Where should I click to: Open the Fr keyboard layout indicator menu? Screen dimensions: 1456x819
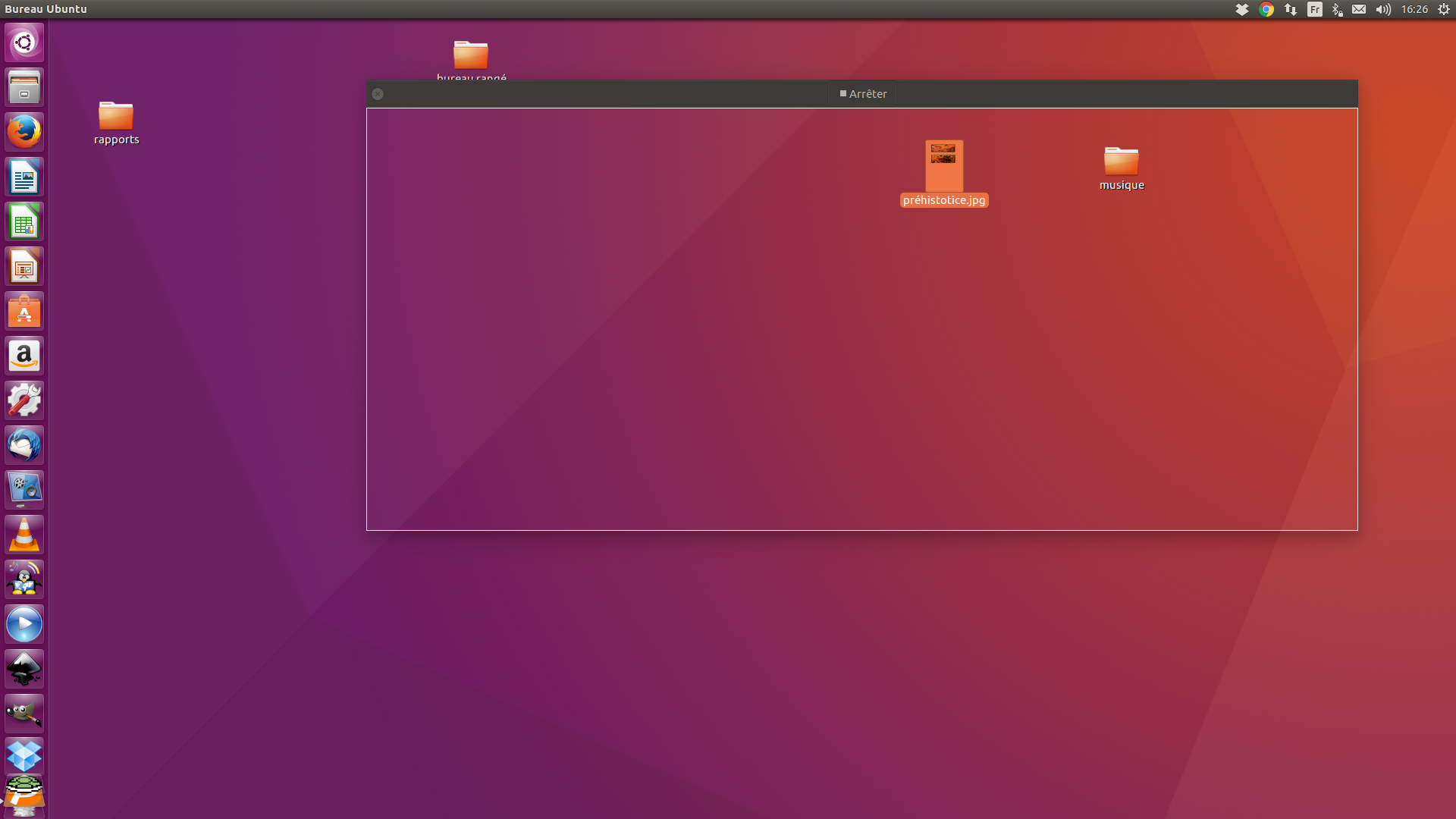[1315, 9]
